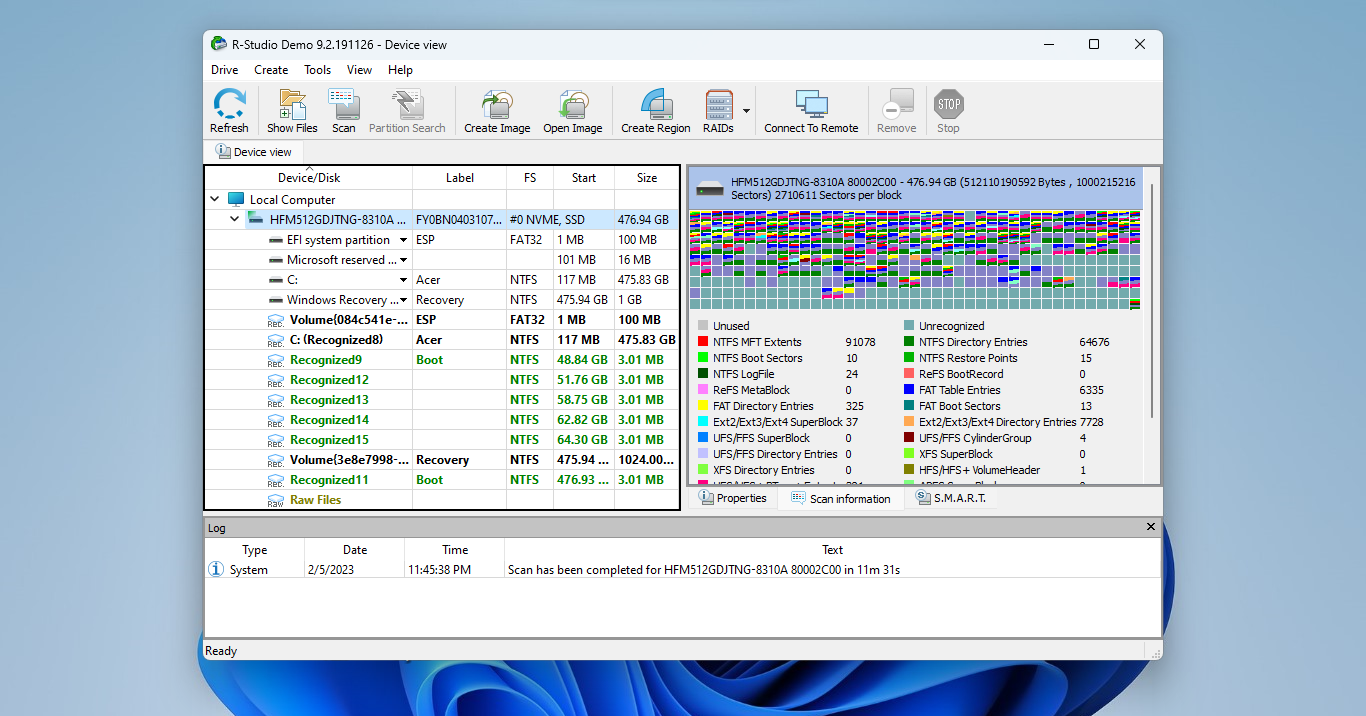Viewport: 1366px width, 716px height.
Task: Open Microsoft reserved partition dropdown arrow
Action: (404, 260)
